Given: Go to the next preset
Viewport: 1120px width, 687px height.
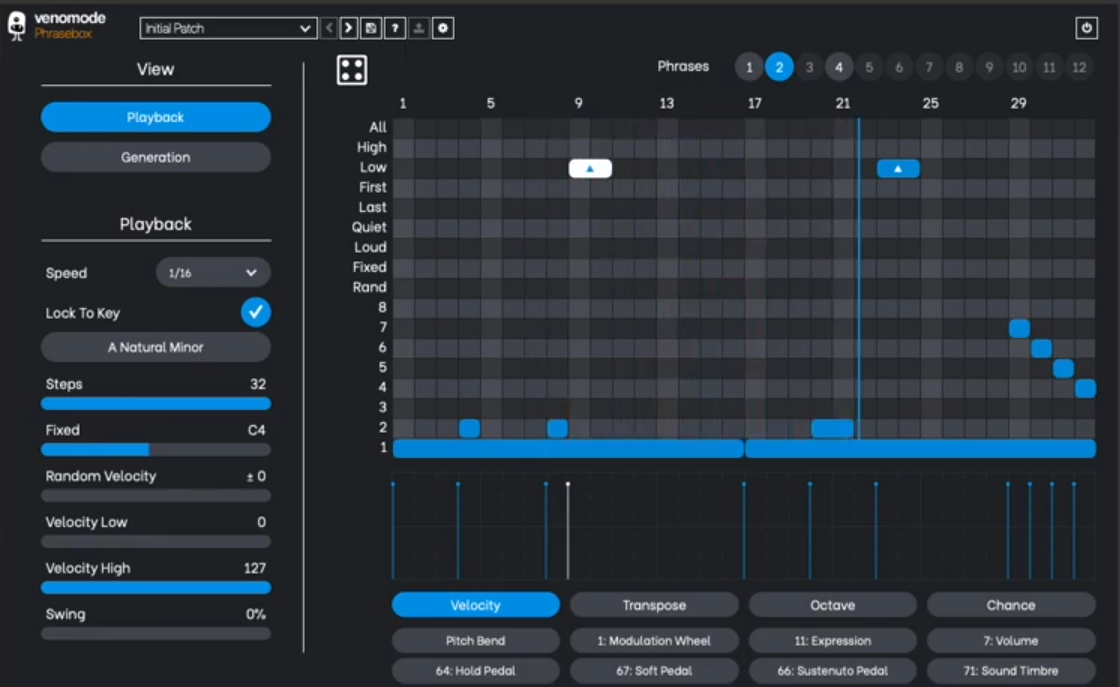Looking at the screenshot, I should click(x=349, y=29).
